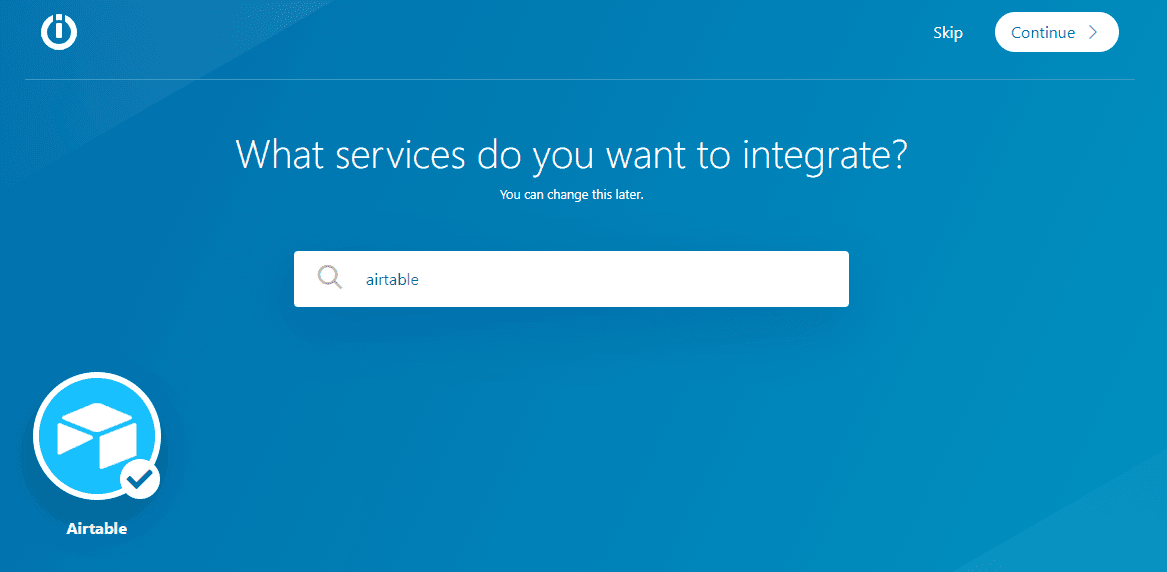The image size is (1167, 572).
Task: Click the heading What services do you want
Action: [570, 155]
